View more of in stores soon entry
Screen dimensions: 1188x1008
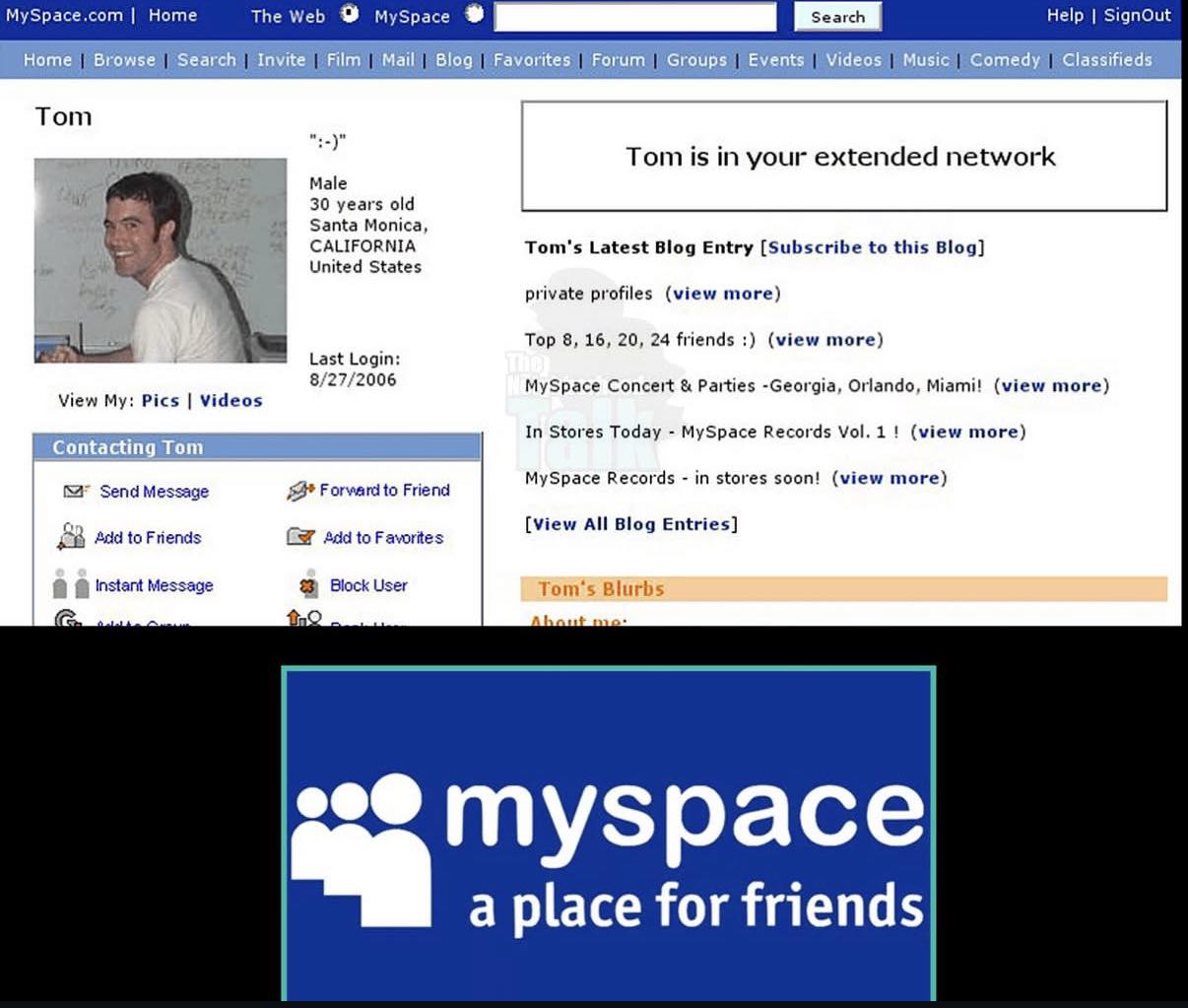point(889,478)
